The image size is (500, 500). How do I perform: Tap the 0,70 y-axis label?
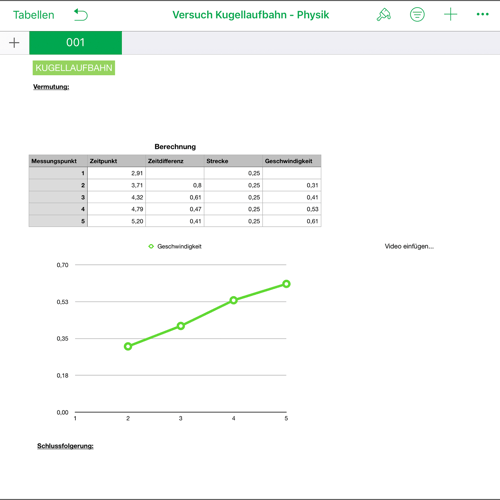(x=62, y=265)
